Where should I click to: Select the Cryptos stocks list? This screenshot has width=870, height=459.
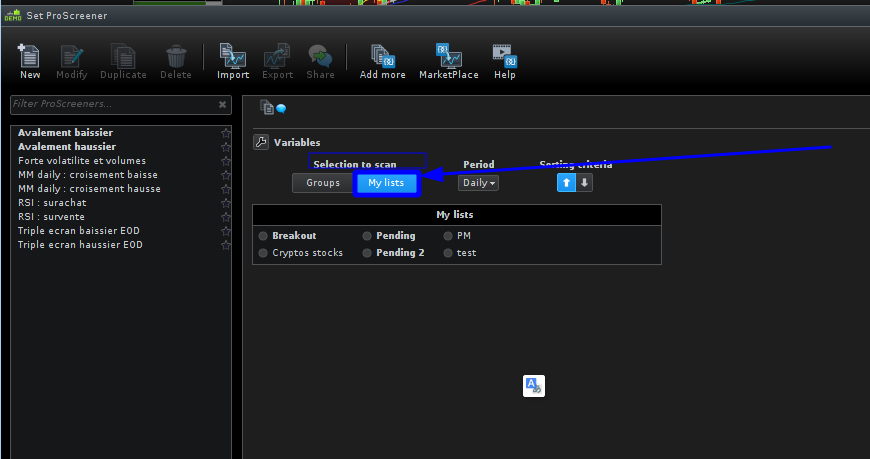[x=263, y=253]
